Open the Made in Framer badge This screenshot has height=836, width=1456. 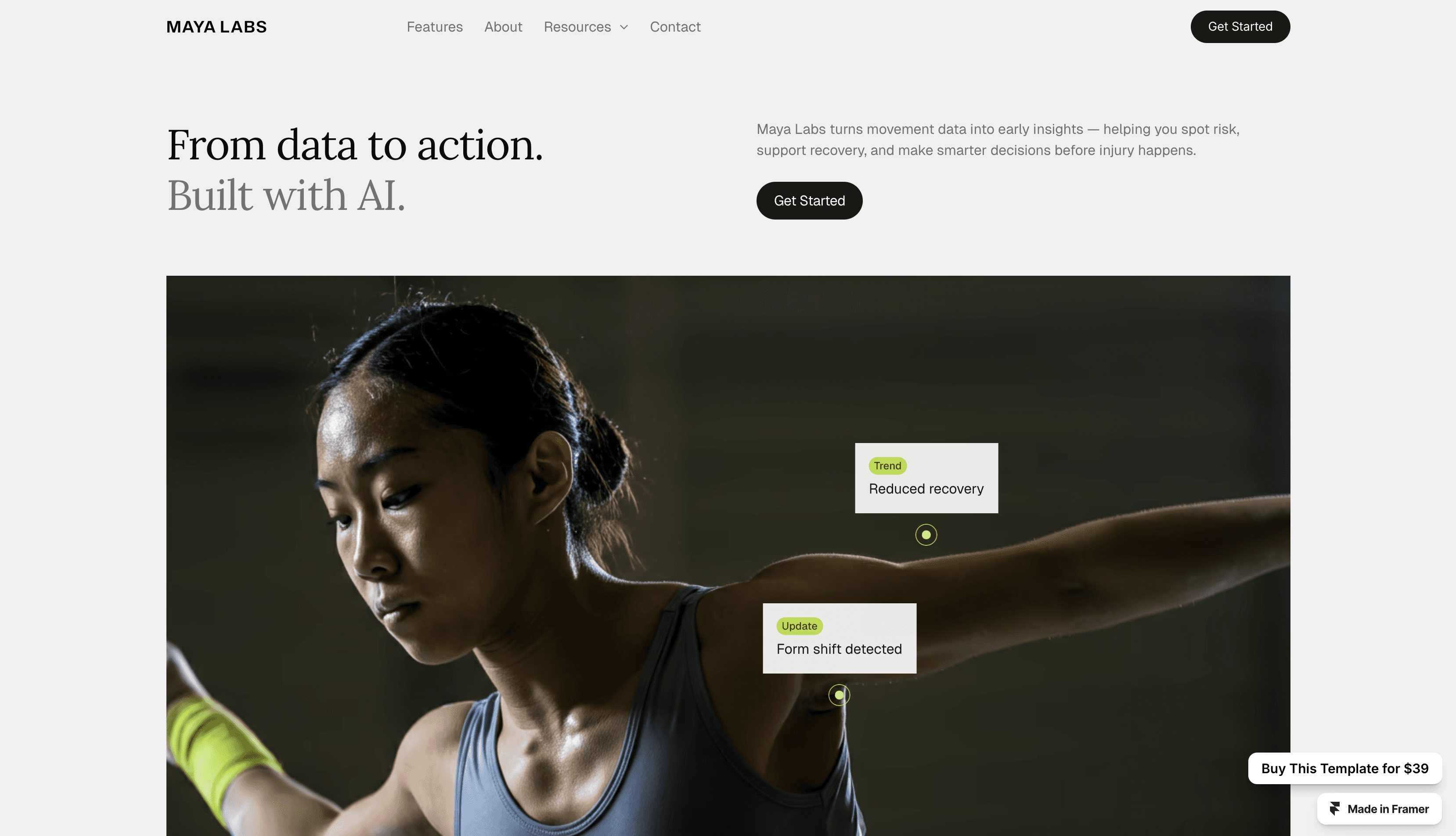pos(1379,809)
